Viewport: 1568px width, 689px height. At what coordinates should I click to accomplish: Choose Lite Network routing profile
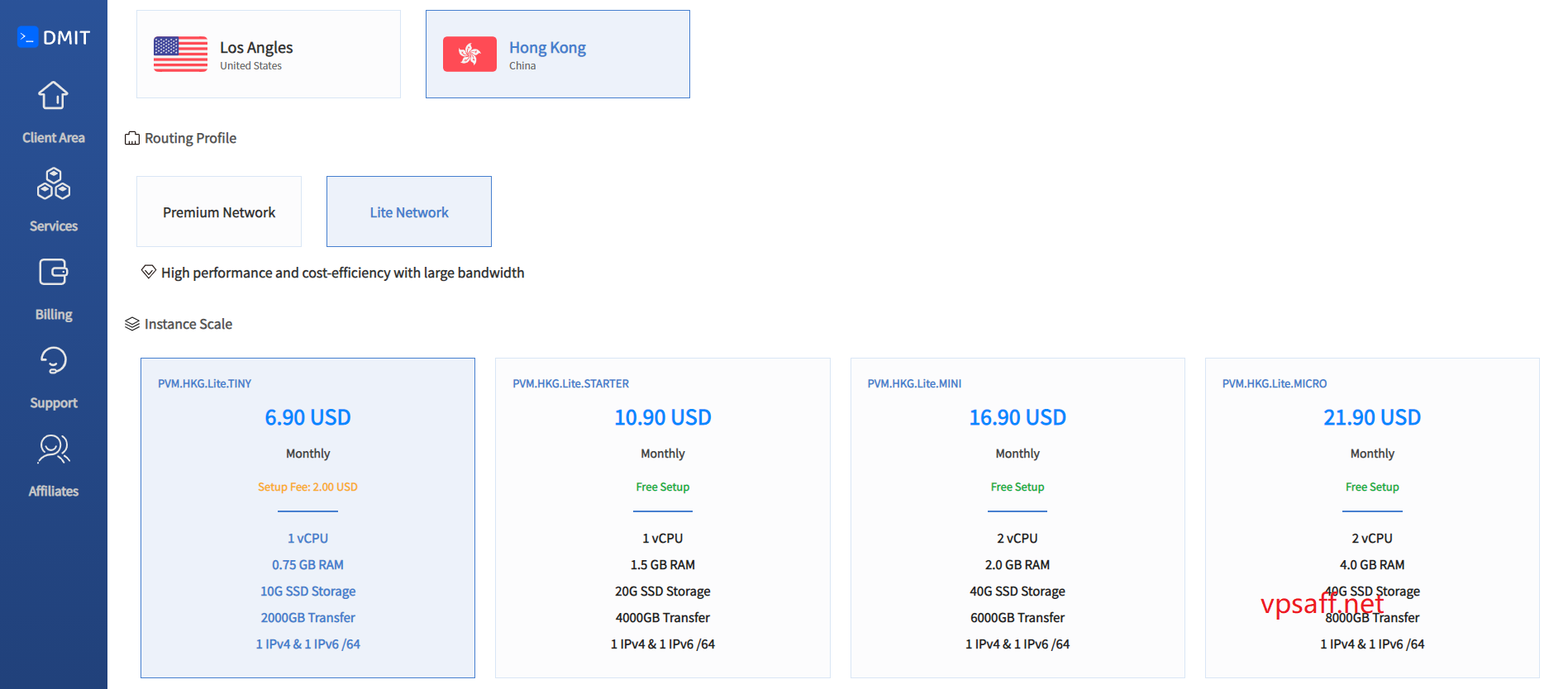[409, 211]
